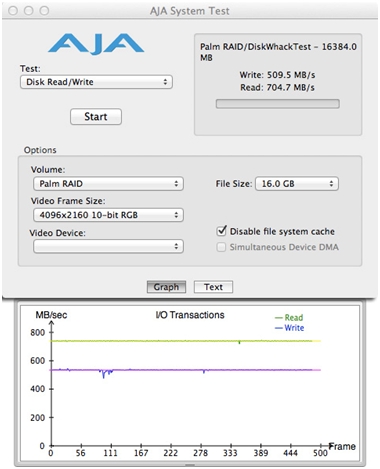Uncheck Disable file system cache

221,231
